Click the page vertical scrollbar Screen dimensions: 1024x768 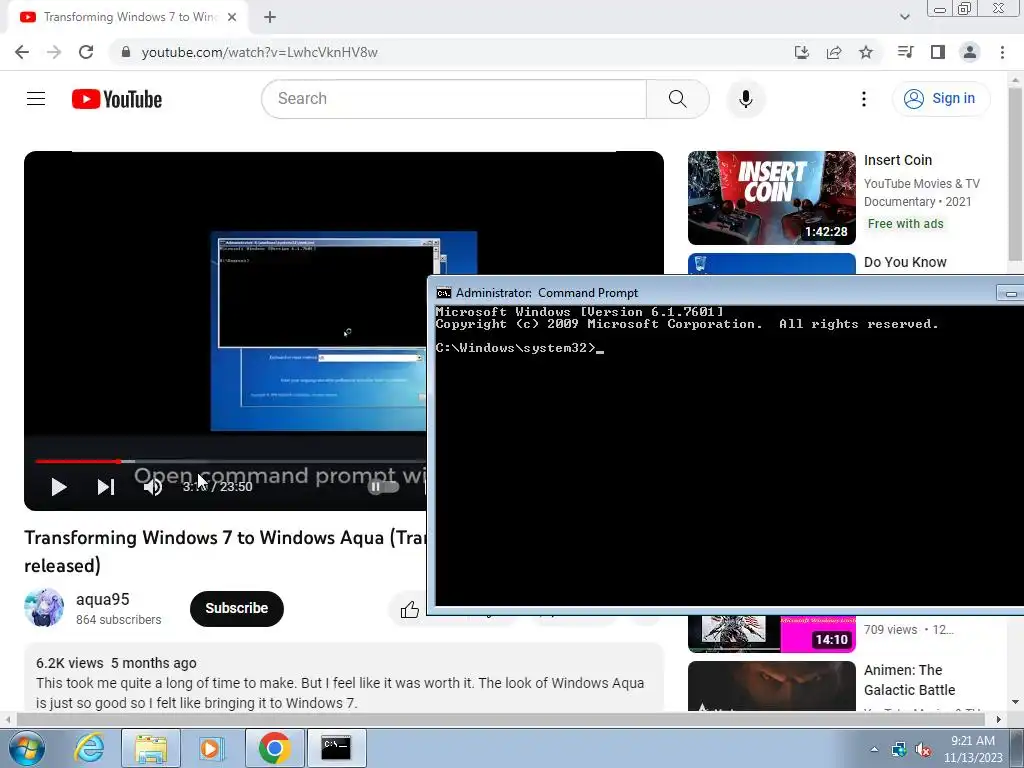(1016, 173)
